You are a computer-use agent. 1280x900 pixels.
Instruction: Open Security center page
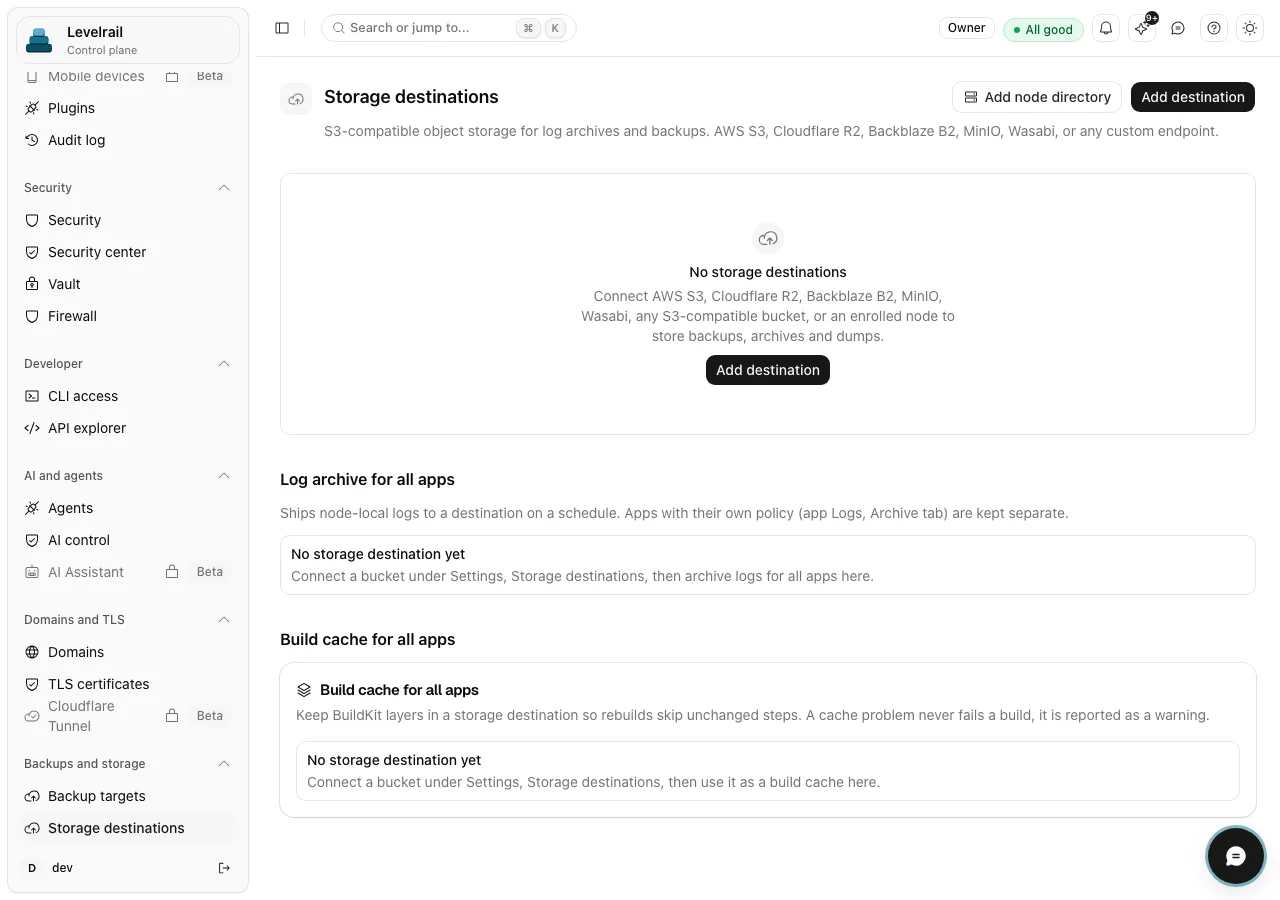coord(128,252)
